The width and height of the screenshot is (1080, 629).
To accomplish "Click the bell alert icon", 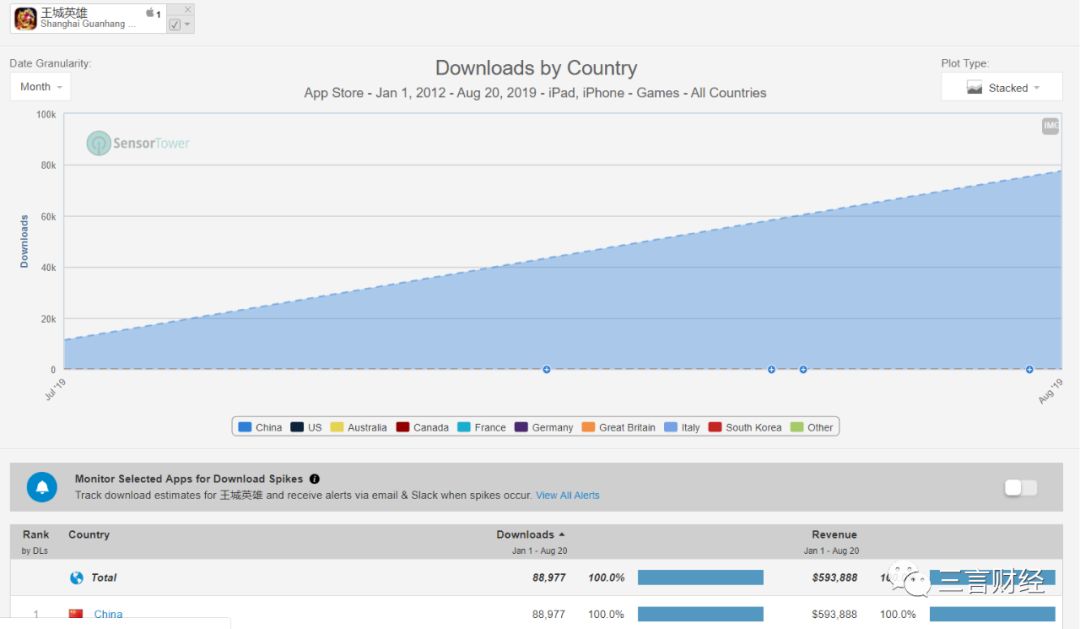I will 42,487.
